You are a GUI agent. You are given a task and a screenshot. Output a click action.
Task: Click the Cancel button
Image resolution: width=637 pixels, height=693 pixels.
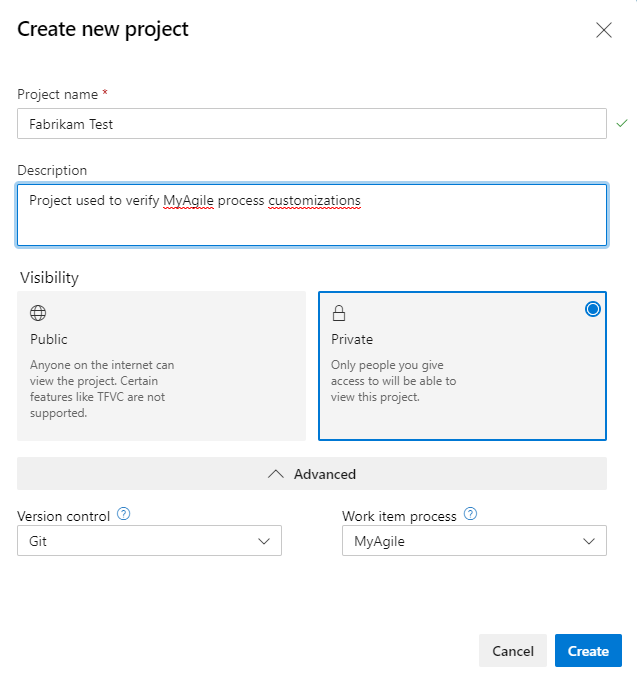(x=513, y=651)
